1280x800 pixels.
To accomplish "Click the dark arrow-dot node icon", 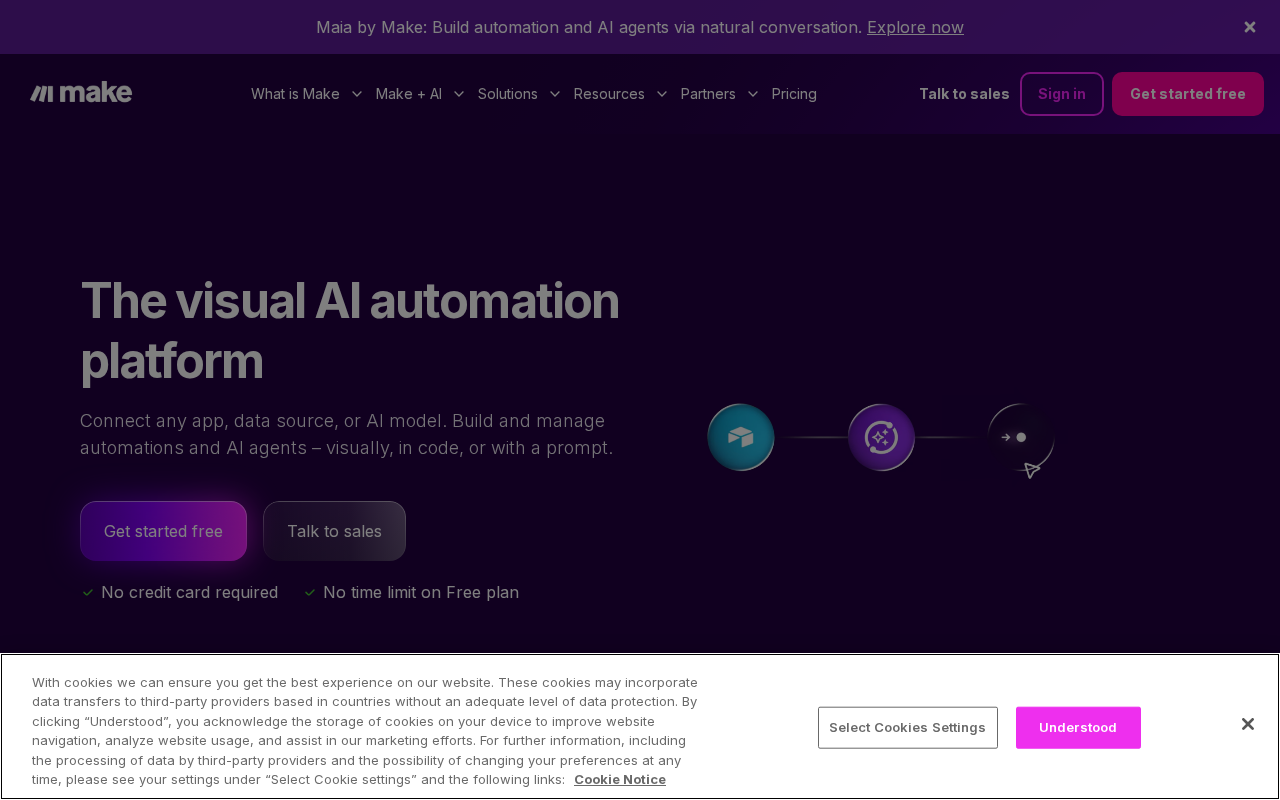I will [1021, 437].
